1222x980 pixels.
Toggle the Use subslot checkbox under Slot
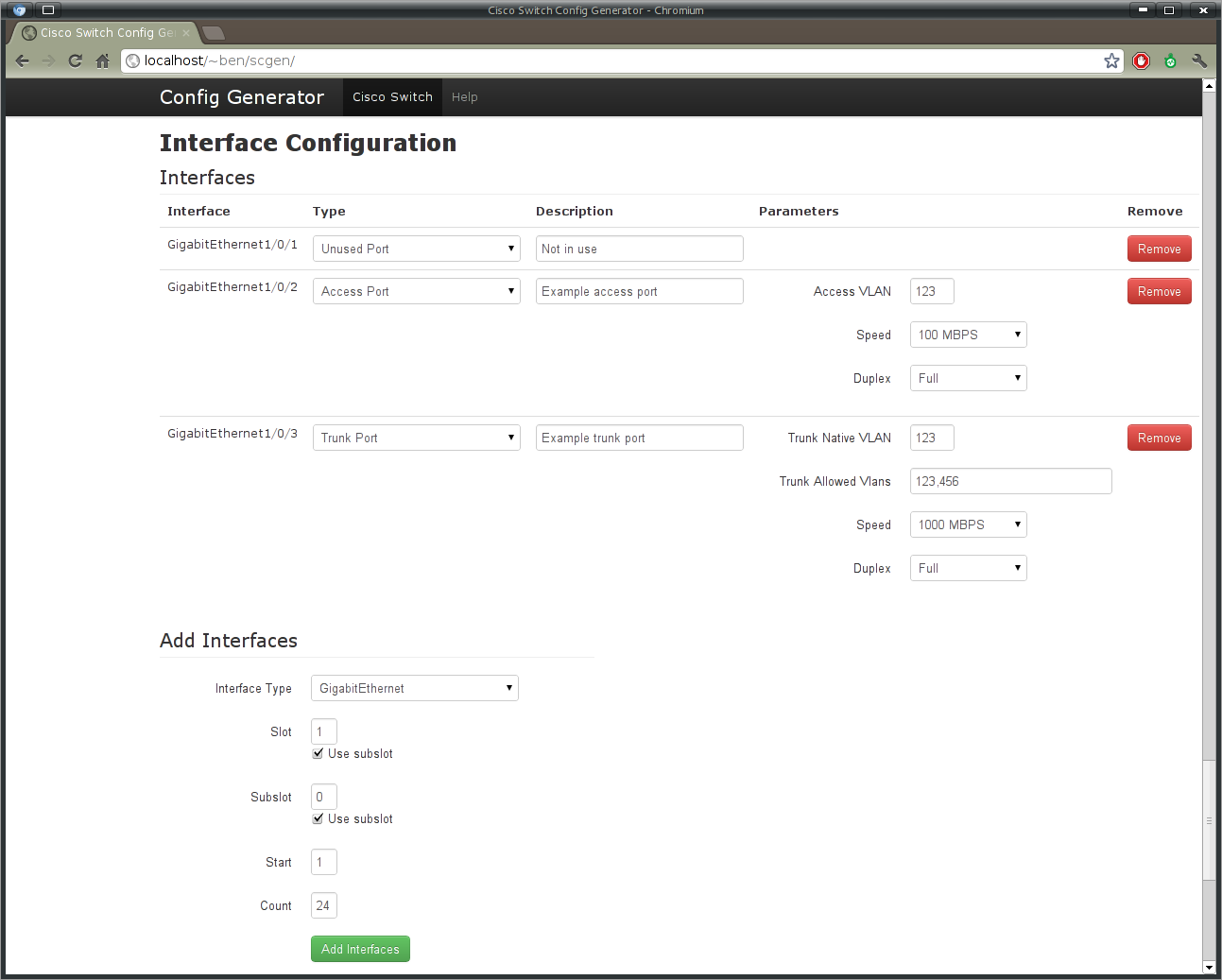pos(318,753)
